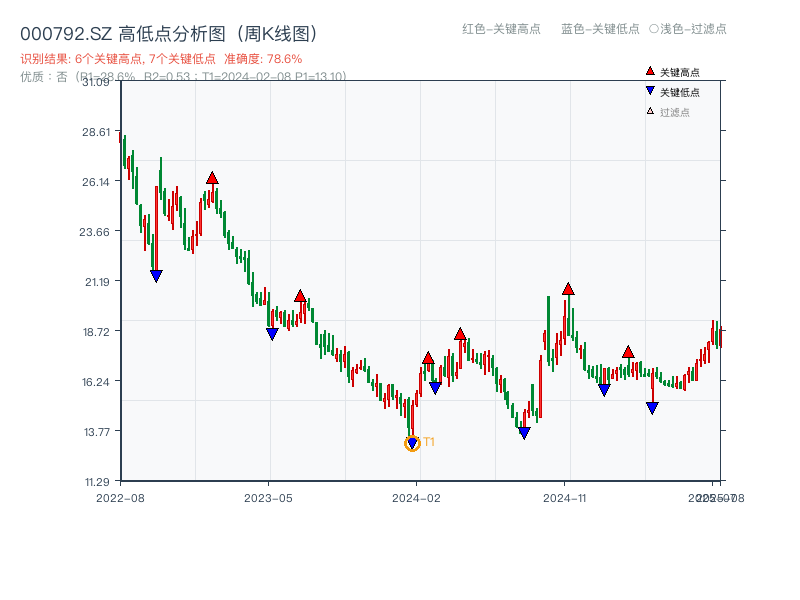Click the key high triangle at the 2024-11 spike
This screenshot has width=800, height=600.
pos(568,289)
